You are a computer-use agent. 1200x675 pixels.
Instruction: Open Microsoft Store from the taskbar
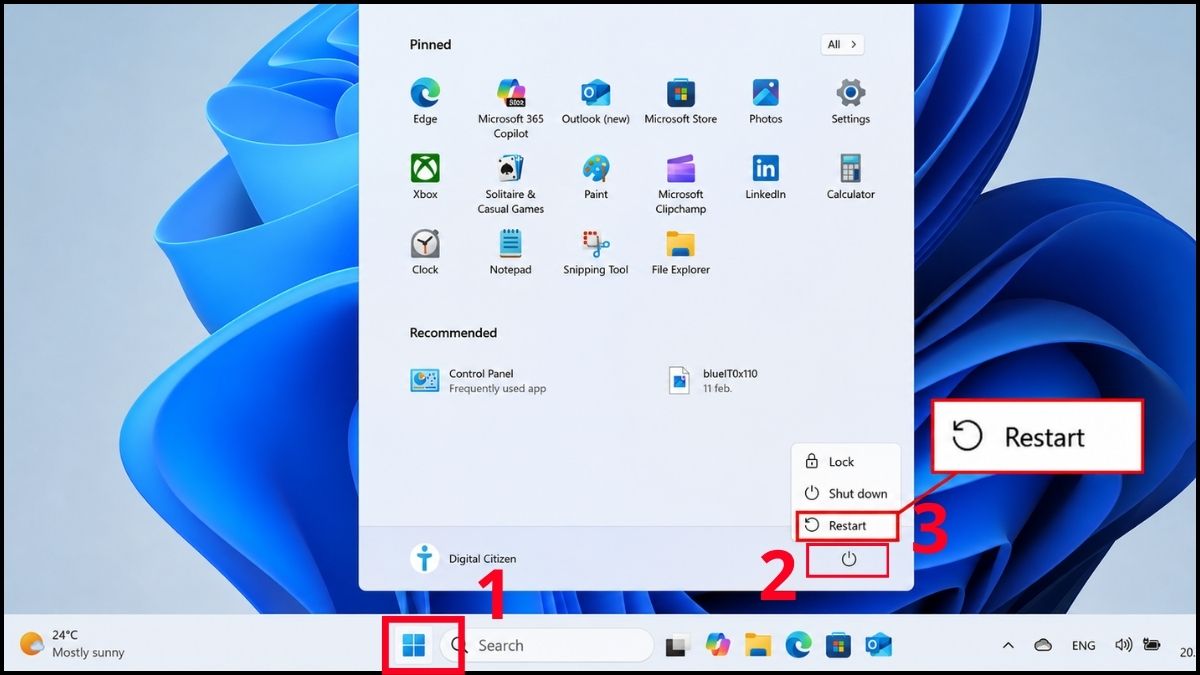(x=838, y=646)
